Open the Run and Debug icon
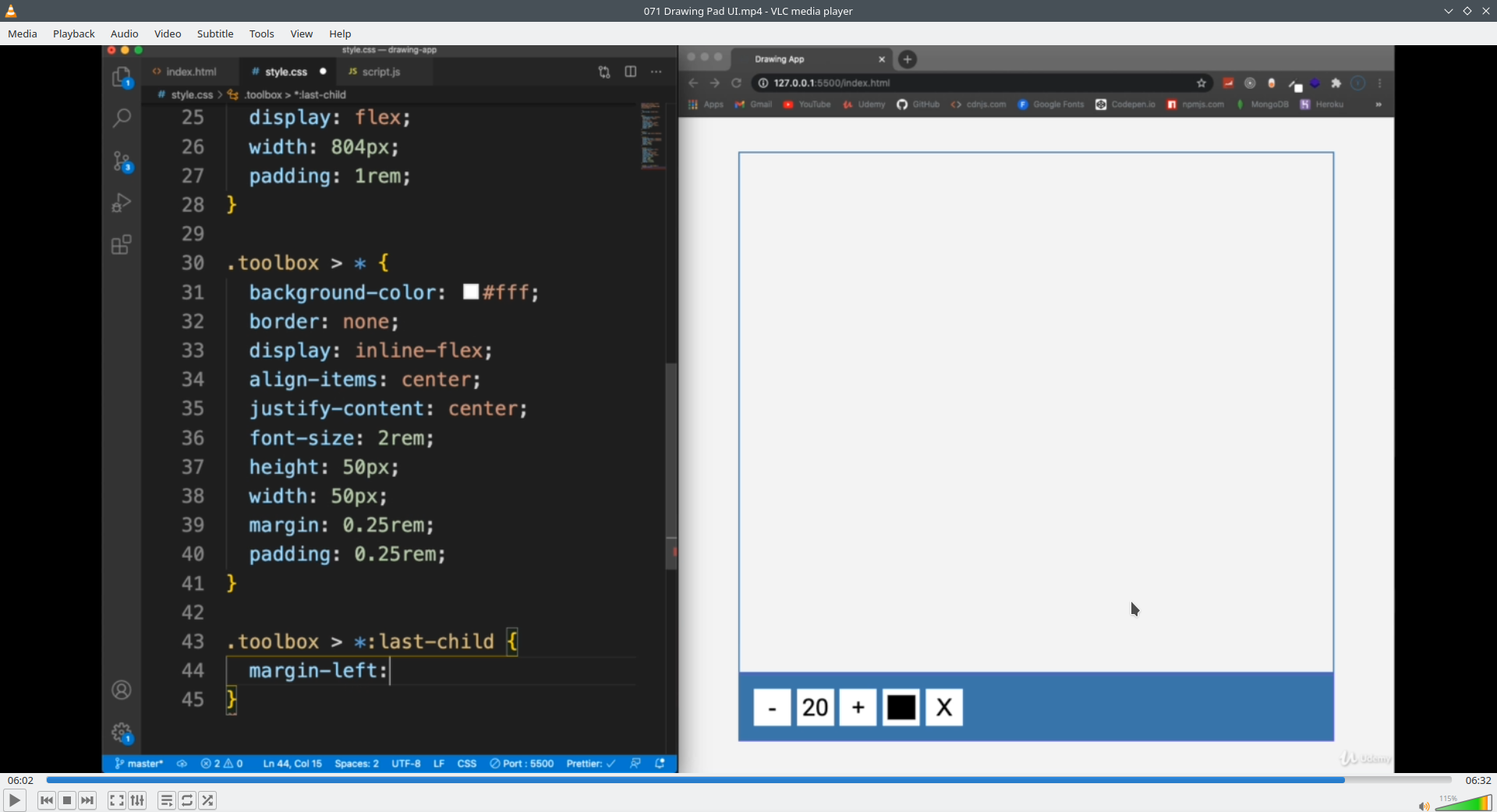 pos(122,203)
